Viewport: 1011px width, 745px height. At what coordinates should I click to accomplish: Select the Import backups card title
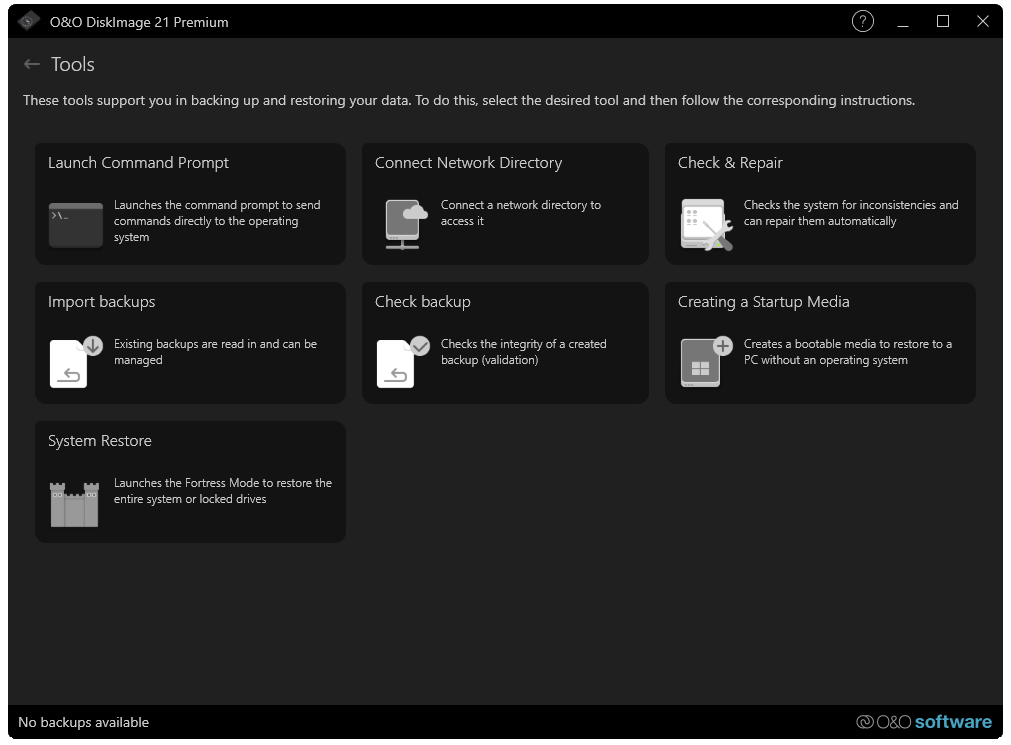click(x=101, y=302)
